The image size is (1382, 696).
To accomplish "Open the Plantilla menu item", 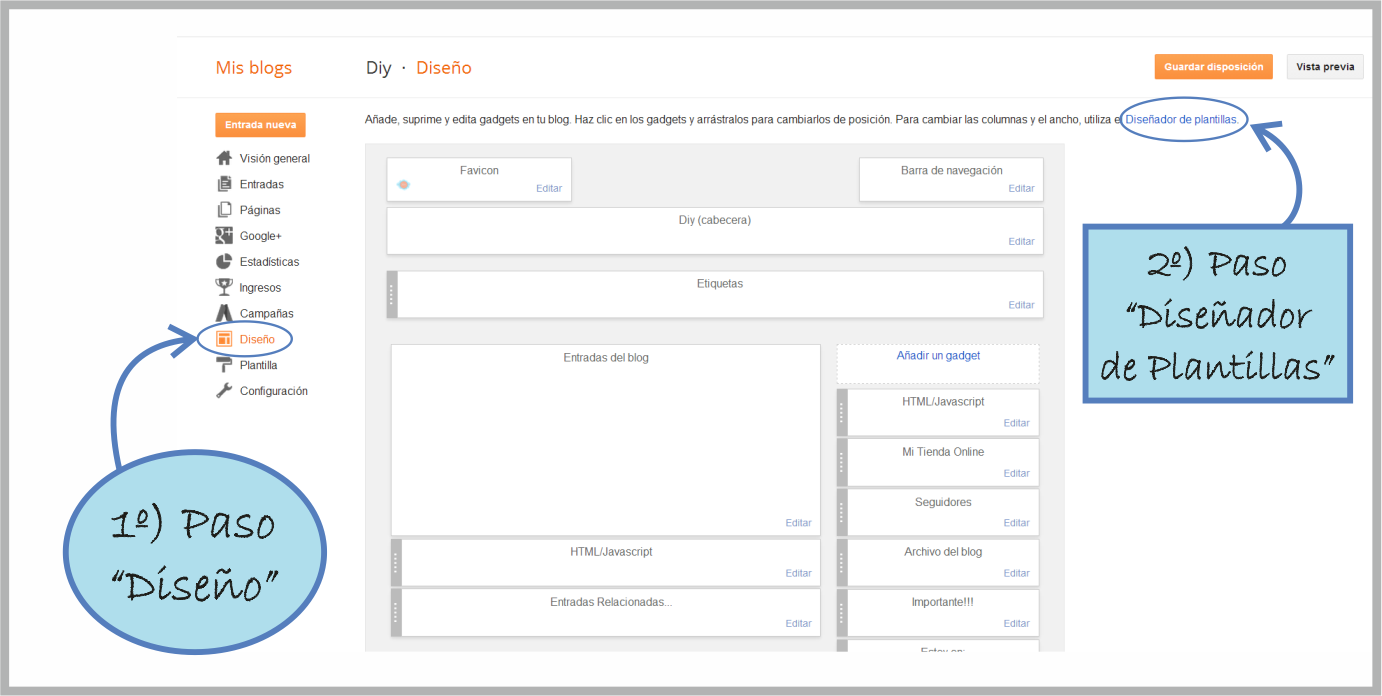I will 258,365.
